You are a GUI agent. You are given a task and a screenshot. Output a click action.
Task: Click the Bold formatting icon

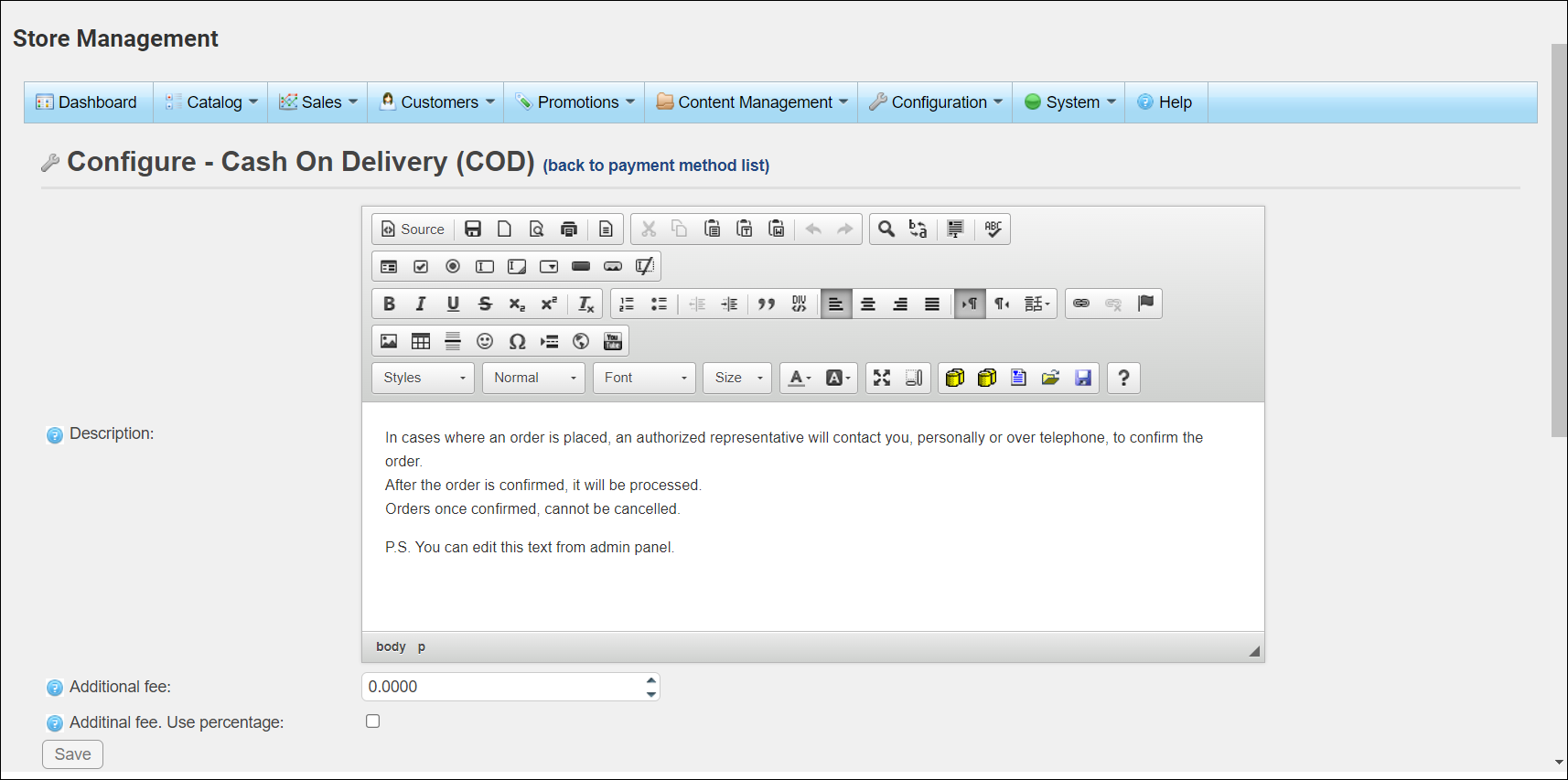[x=389, y=304]
